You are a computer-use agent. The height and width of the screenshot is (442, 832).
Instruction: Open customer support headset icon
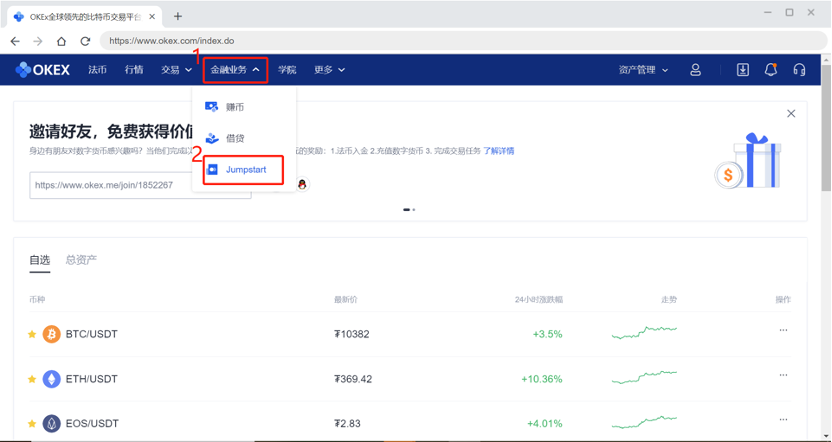[799, 70]
